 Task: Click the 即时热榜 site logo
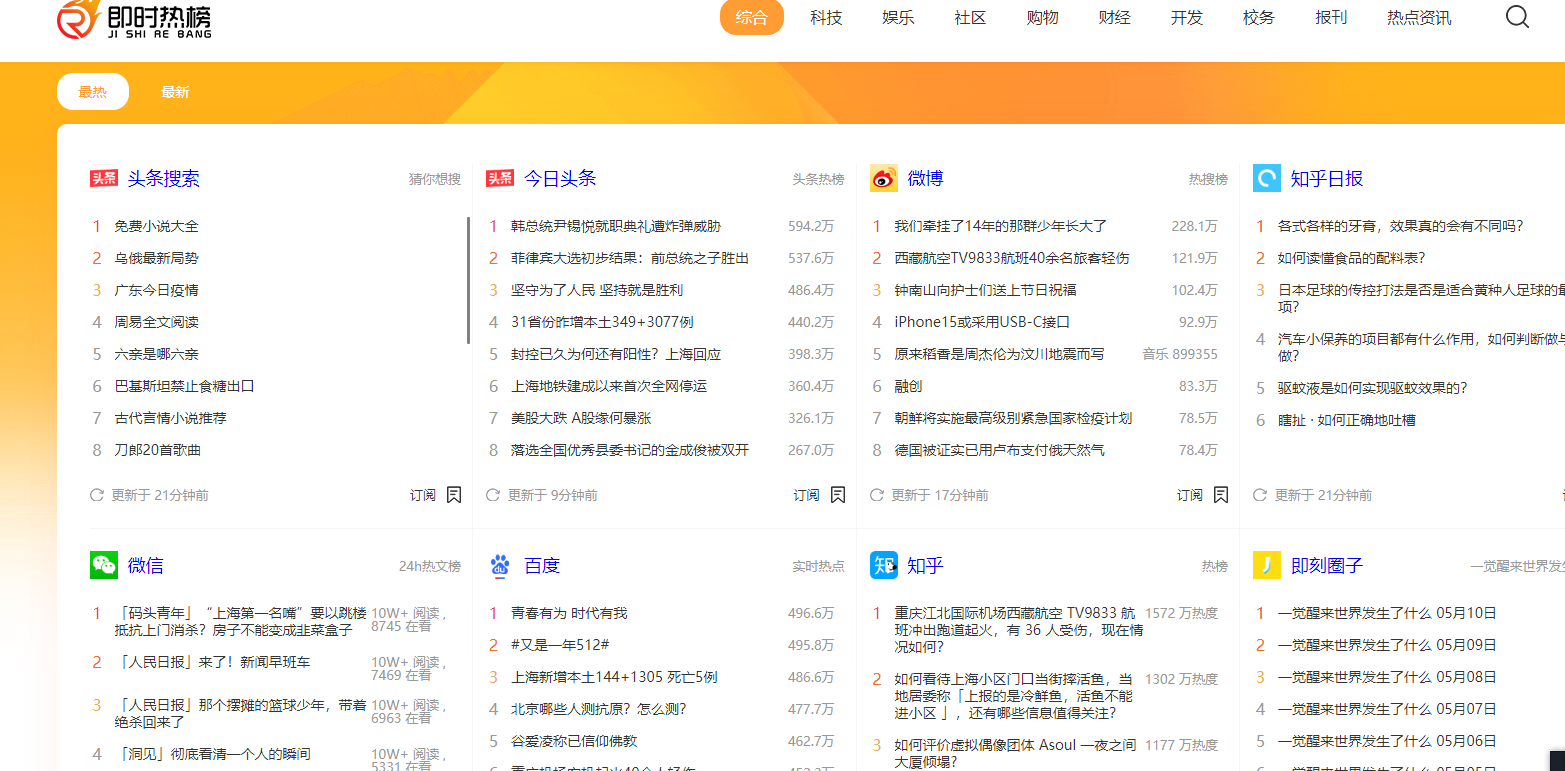tap(134, 20)
